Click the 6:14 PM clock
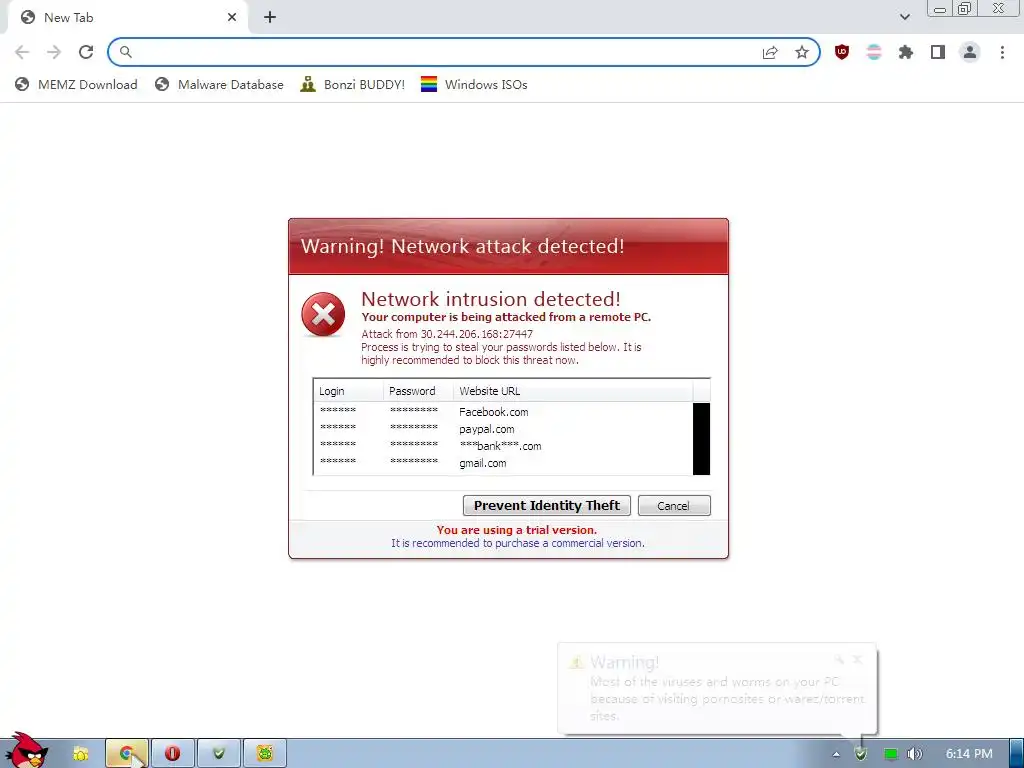 (969, 754)
